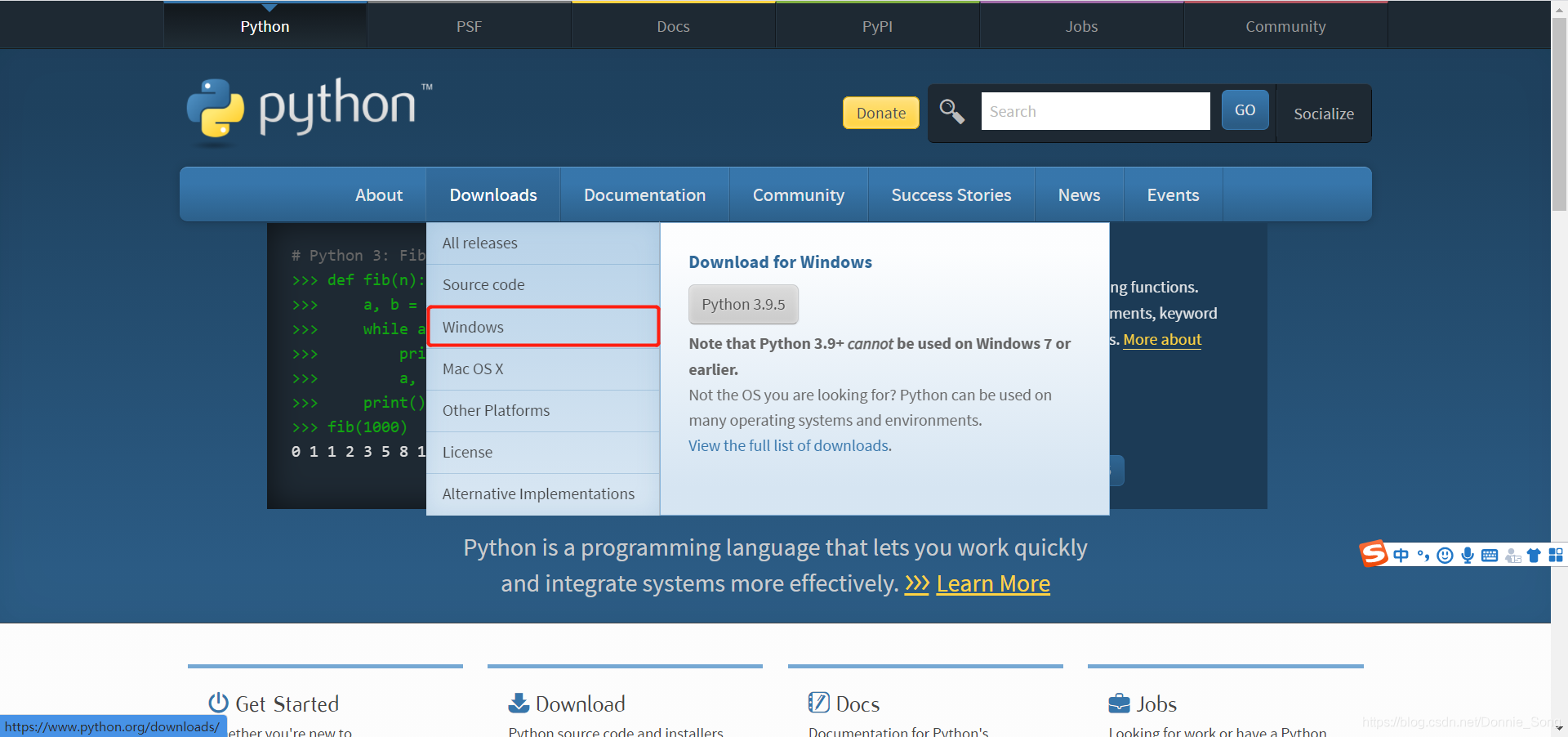
Task: Open the Sogou toolbox grid icon
Action: click(x=1556, y=556)
